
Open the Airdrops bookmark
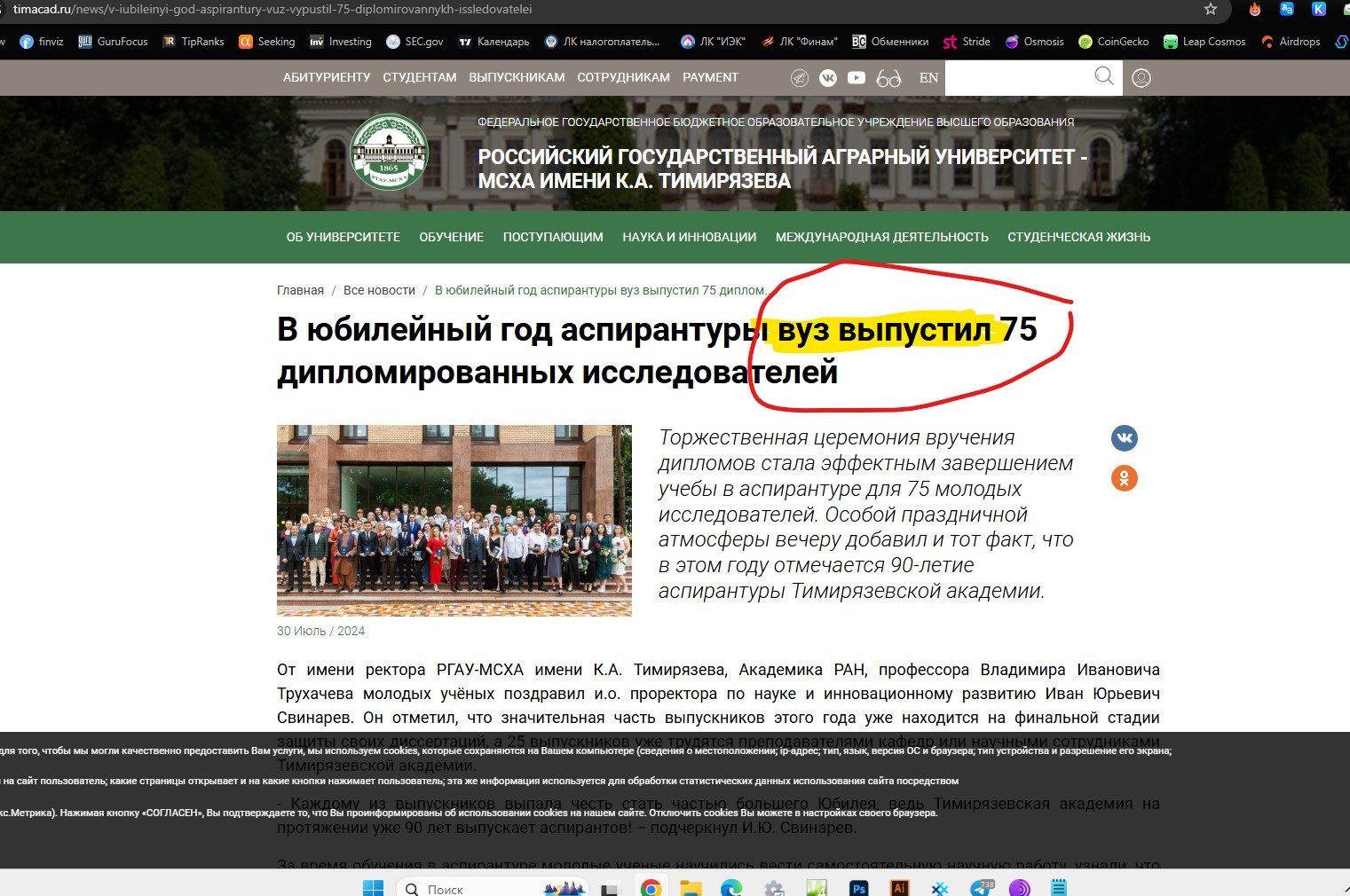click(x=1291, y=42)
